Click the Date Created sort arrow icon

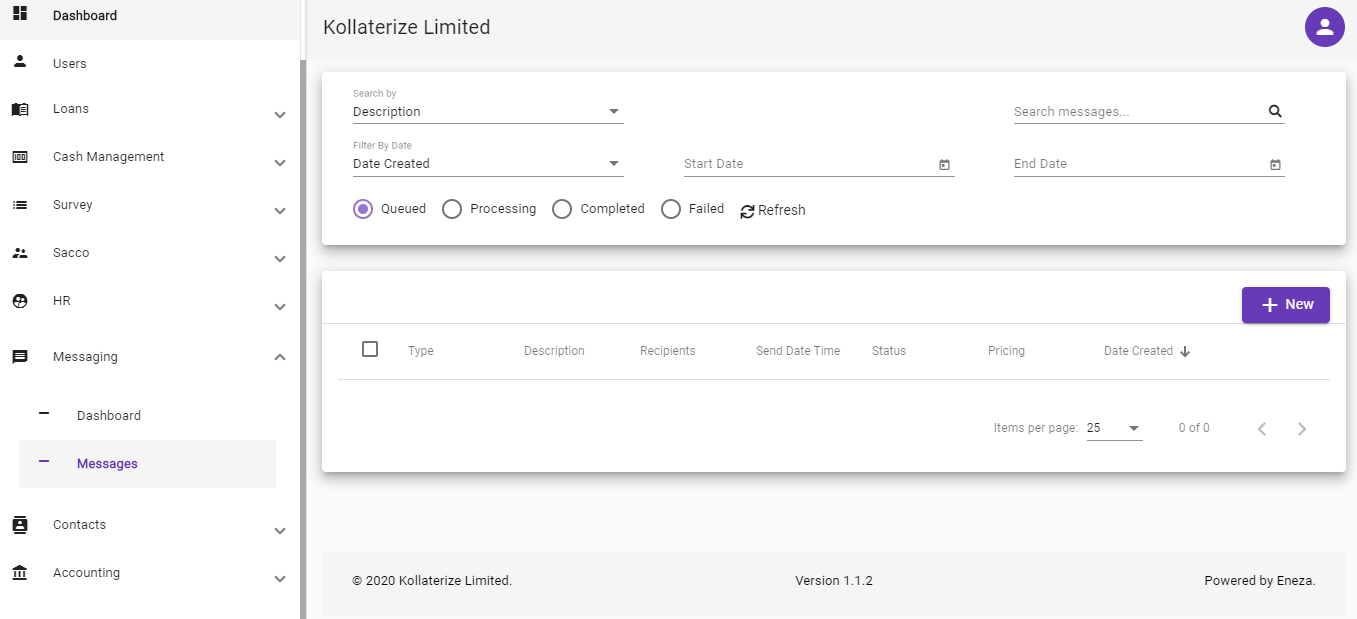[1185, 352]
